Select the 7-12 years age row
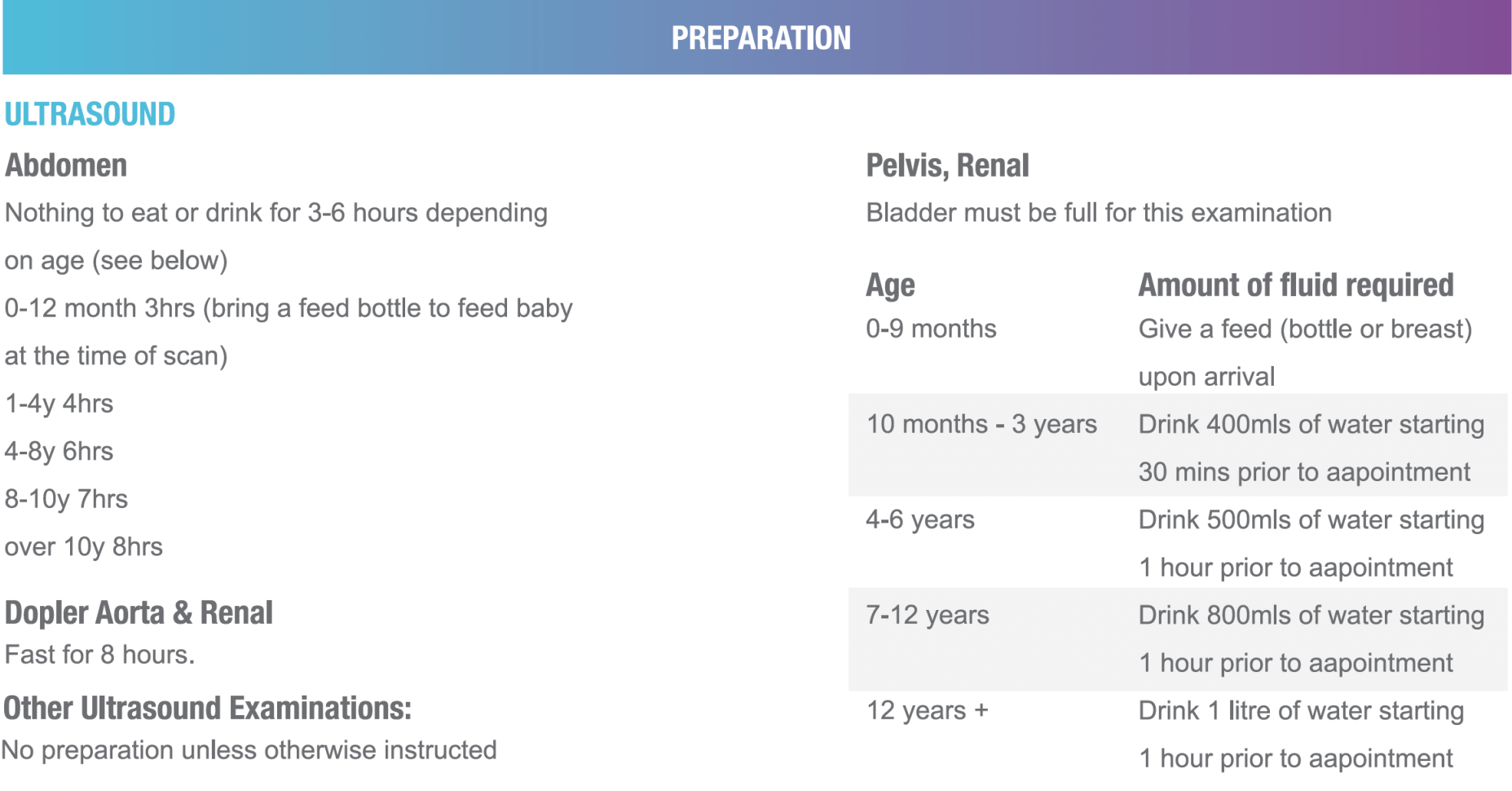The width and height of the screenshot is (1512, 791). [x=1178, y=639]
